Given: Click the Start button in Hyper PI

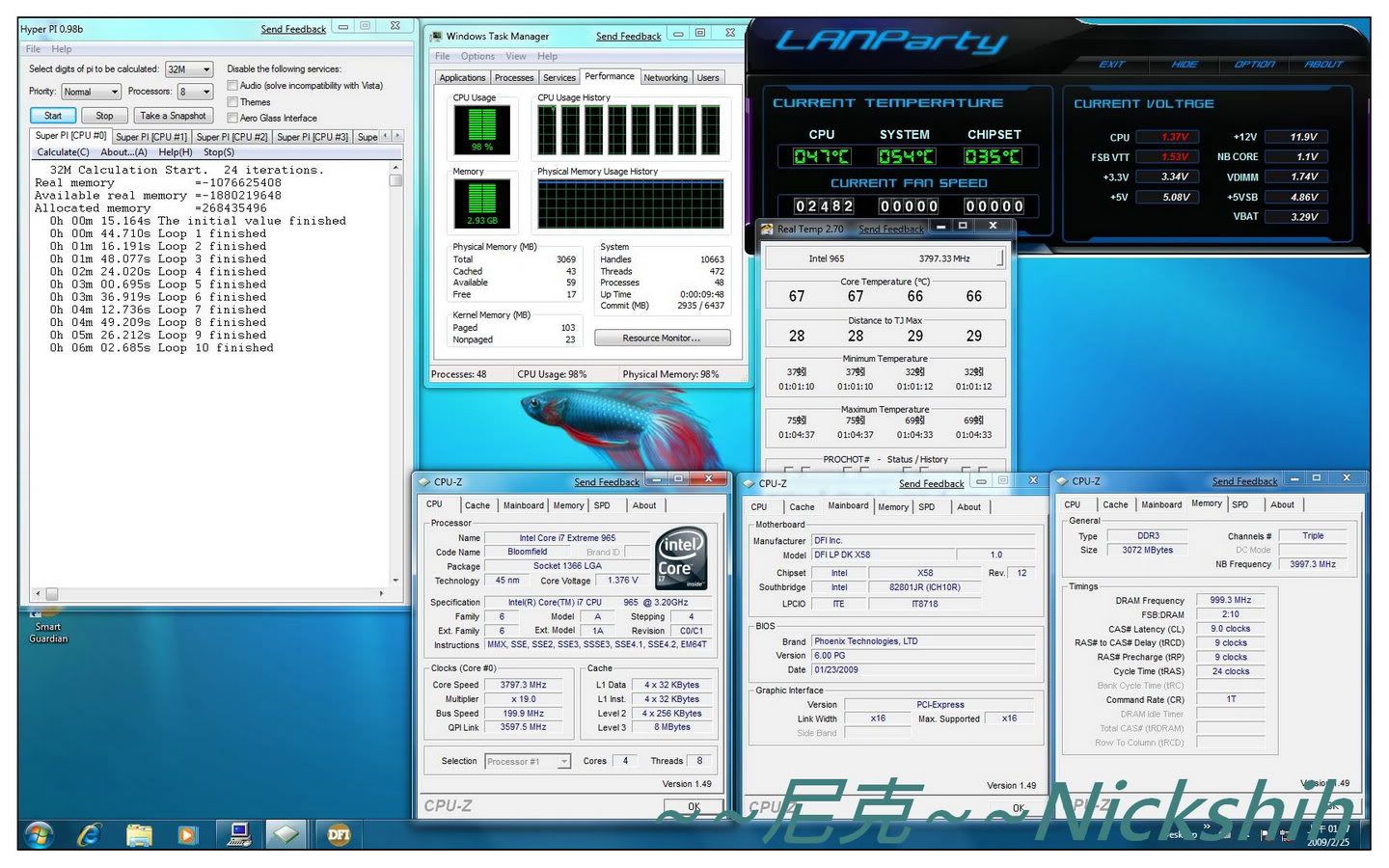Looking at the screenshot, I should point(53,116).
